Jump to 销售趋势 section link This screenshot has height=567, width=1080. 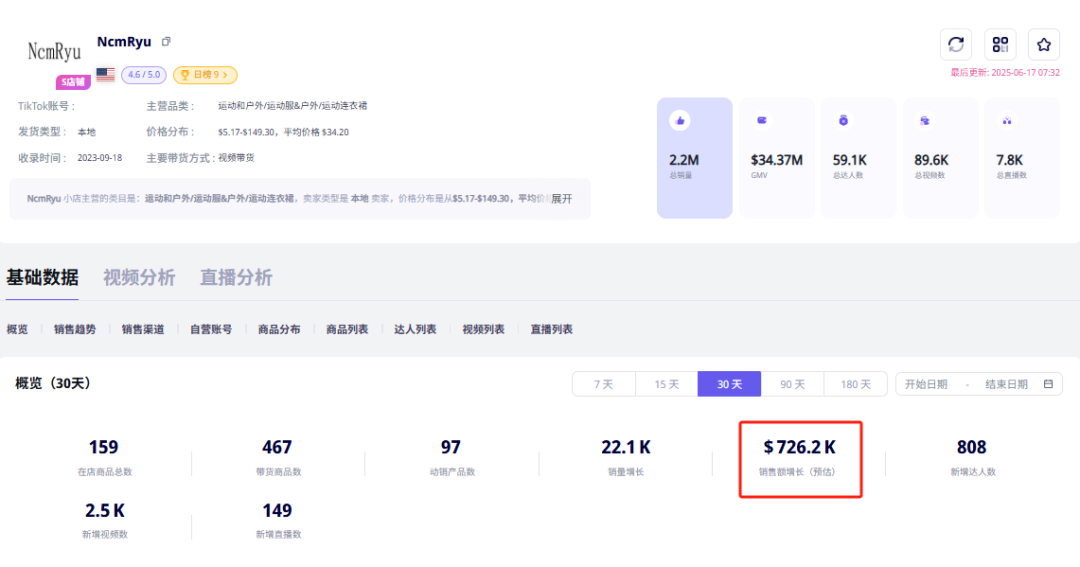pyautogui.click(x=75, y=329)
